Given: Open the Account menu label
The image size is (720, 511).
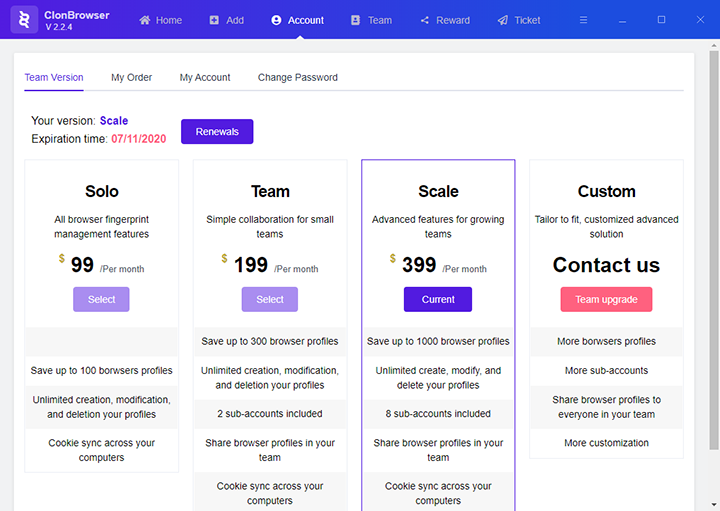Looking at the screenshot, I should [305, 20].
